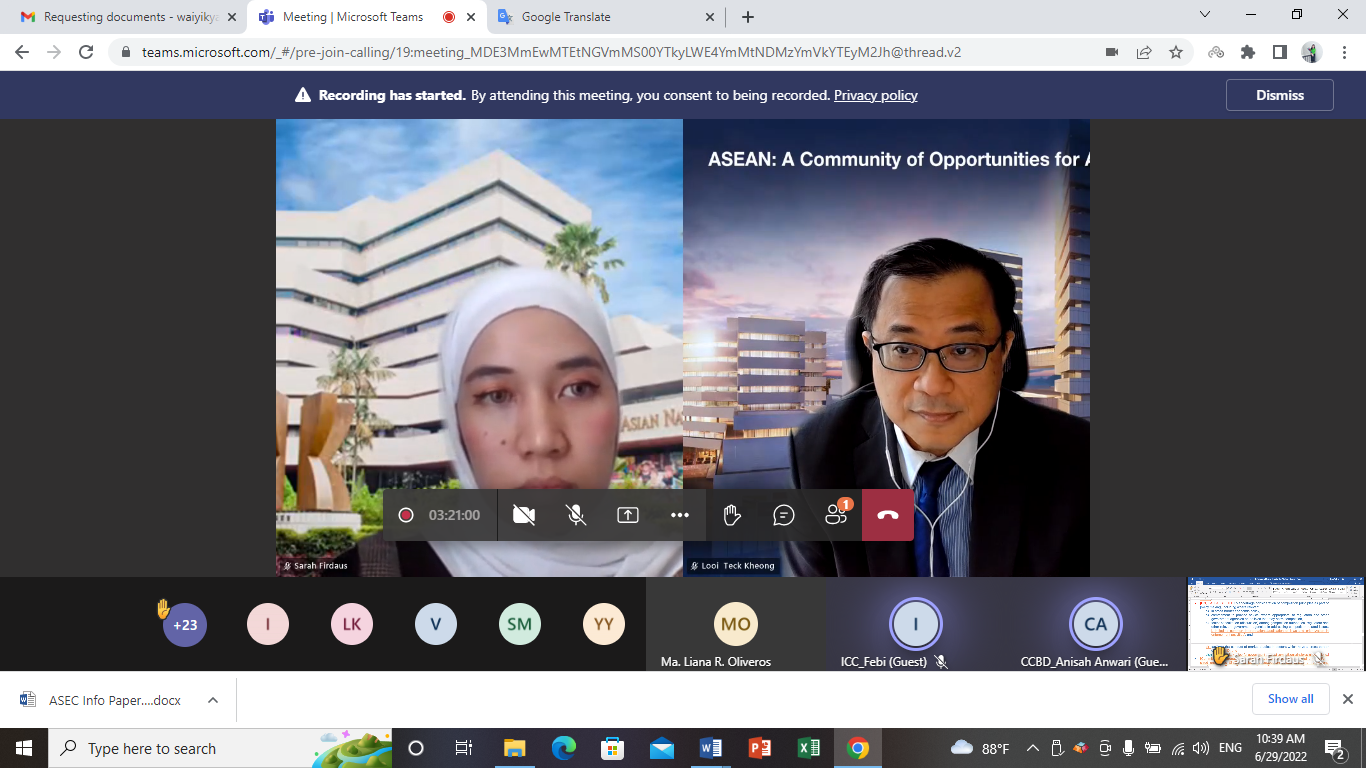Open Microsoft Word from the taskbar

pos(711,748)
